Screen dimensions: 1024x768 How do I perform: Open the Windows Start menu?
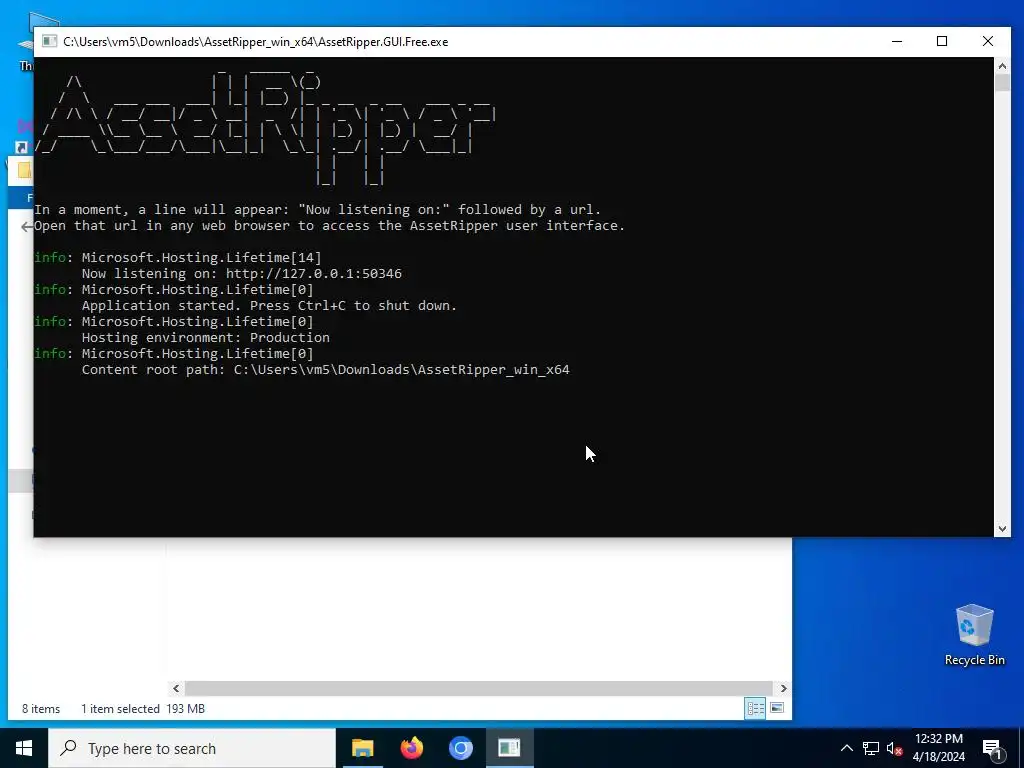coord(24,748)
